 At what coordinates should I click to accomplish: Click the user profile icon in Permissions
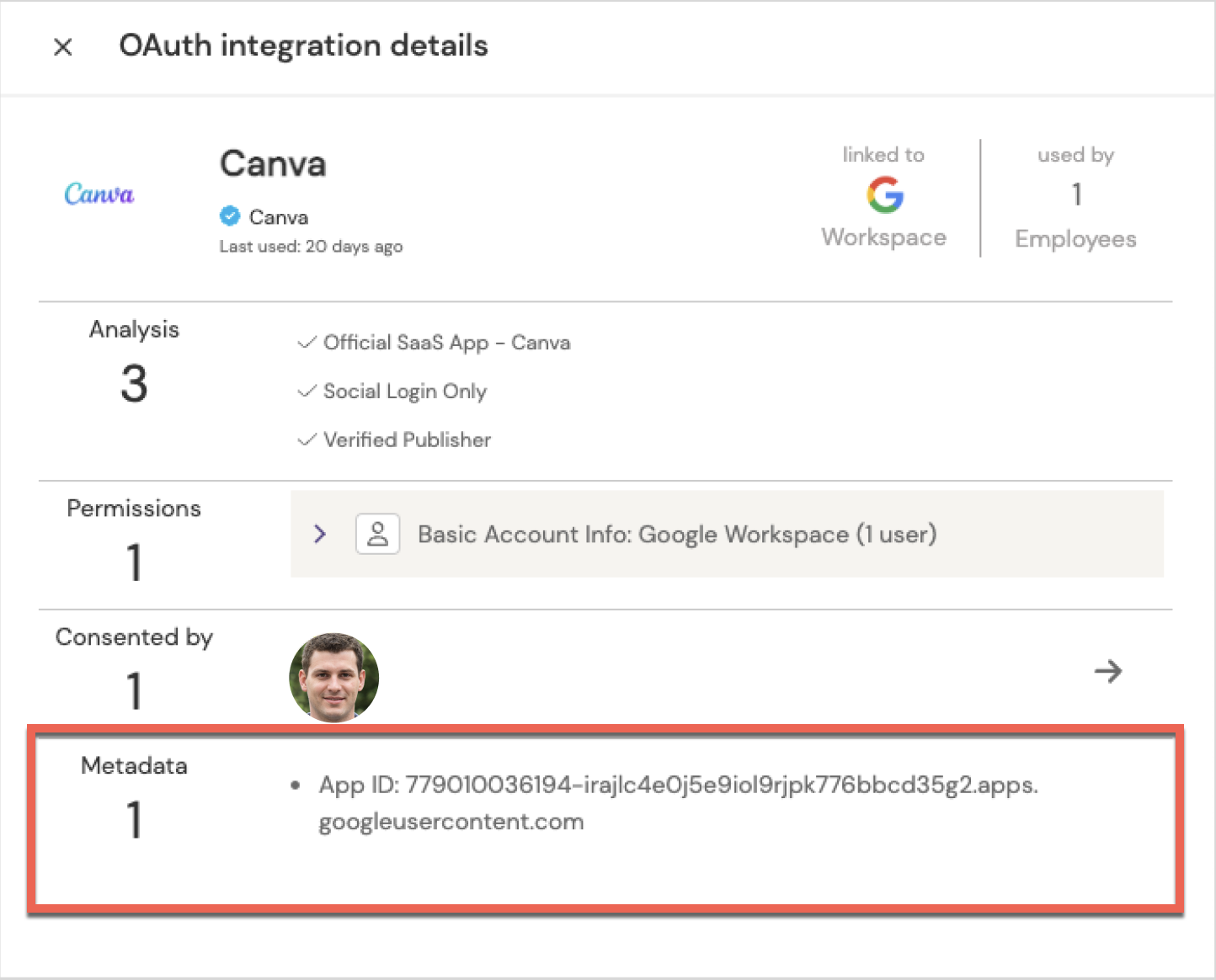coord(377,534)
